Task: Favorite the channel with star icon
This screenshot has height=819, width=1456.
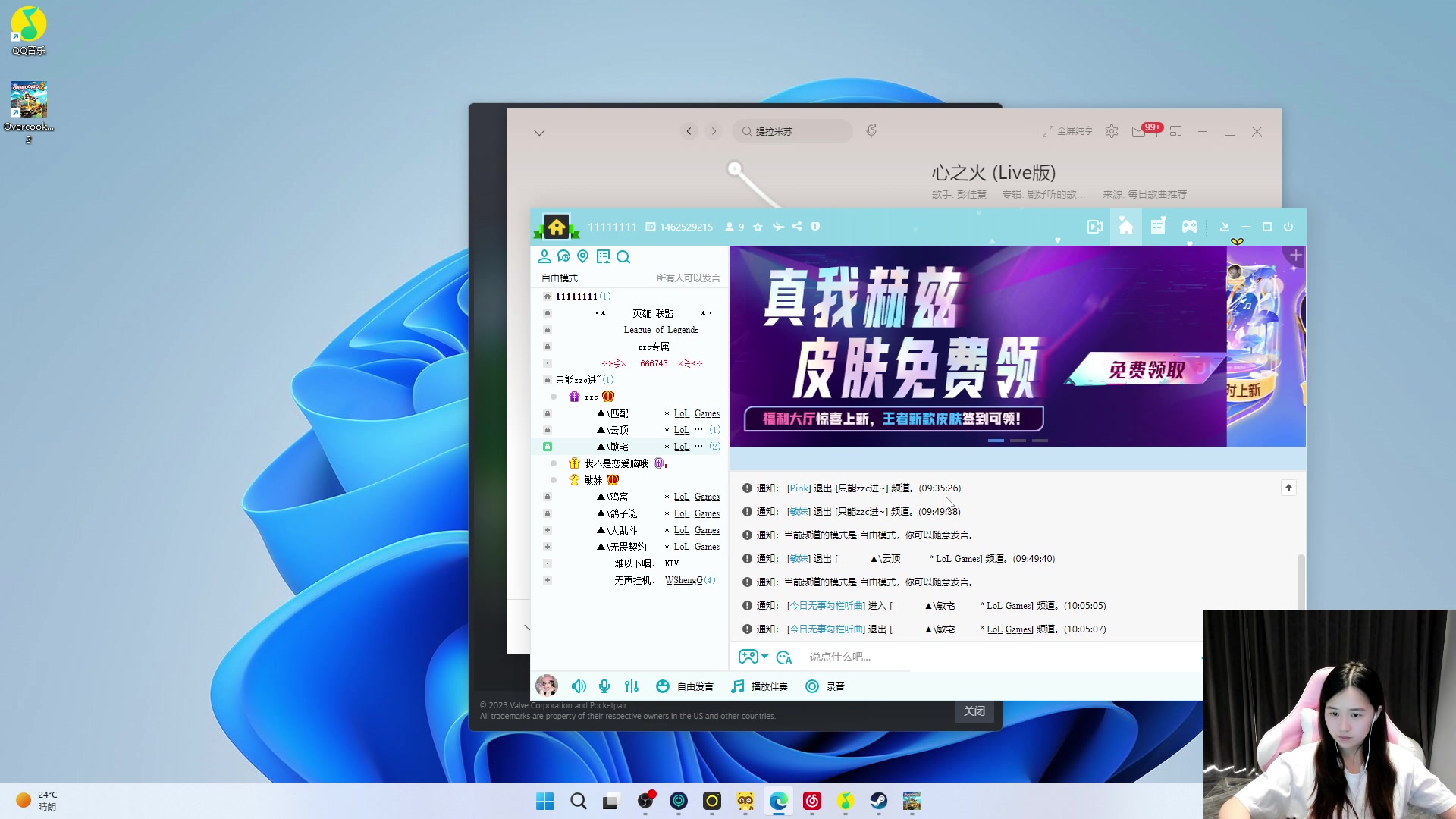Action: click(758, 227)
